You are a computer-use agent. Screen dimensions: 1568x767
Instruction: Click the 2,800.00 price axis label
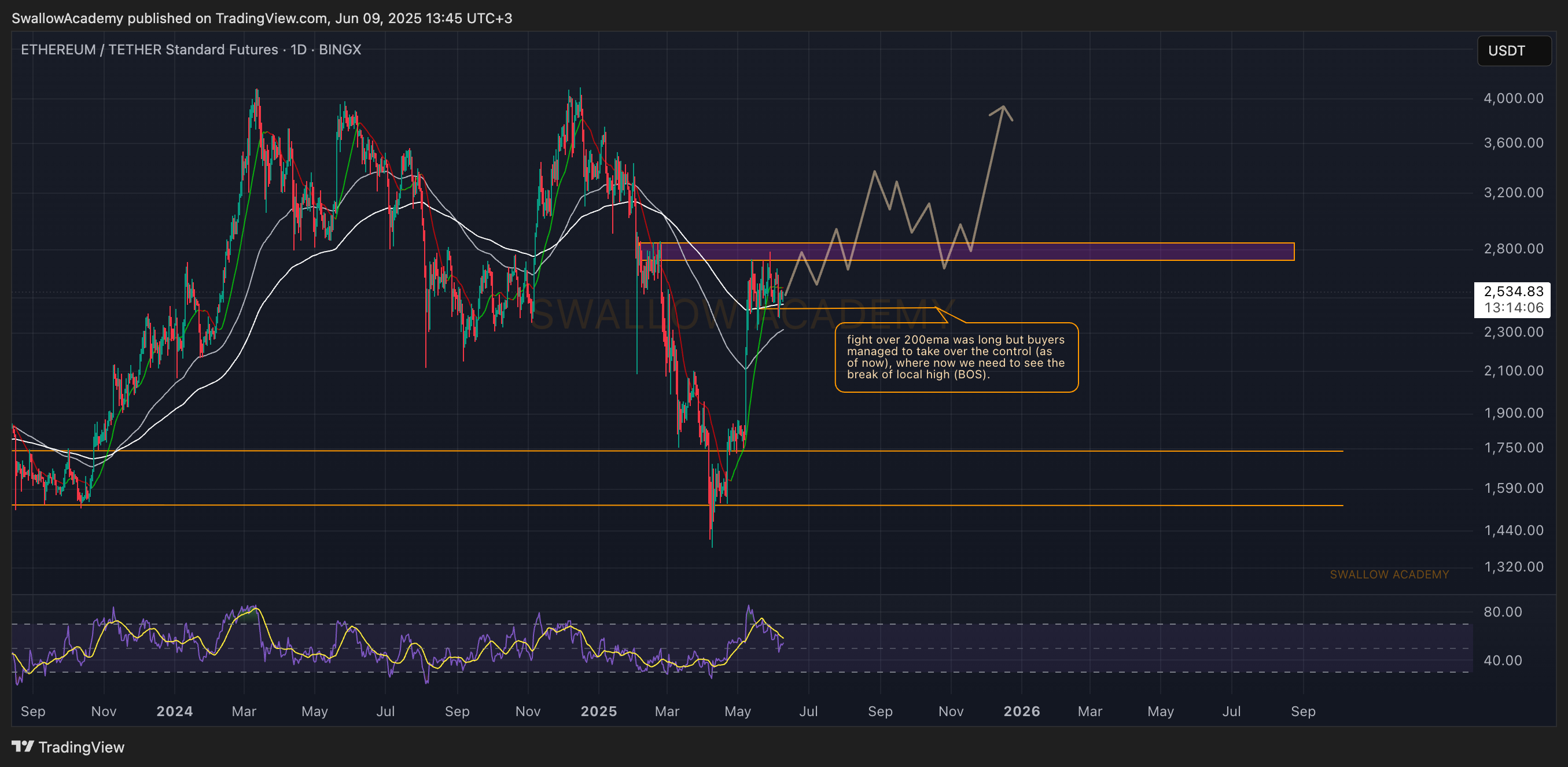(x=1513, y=248)
